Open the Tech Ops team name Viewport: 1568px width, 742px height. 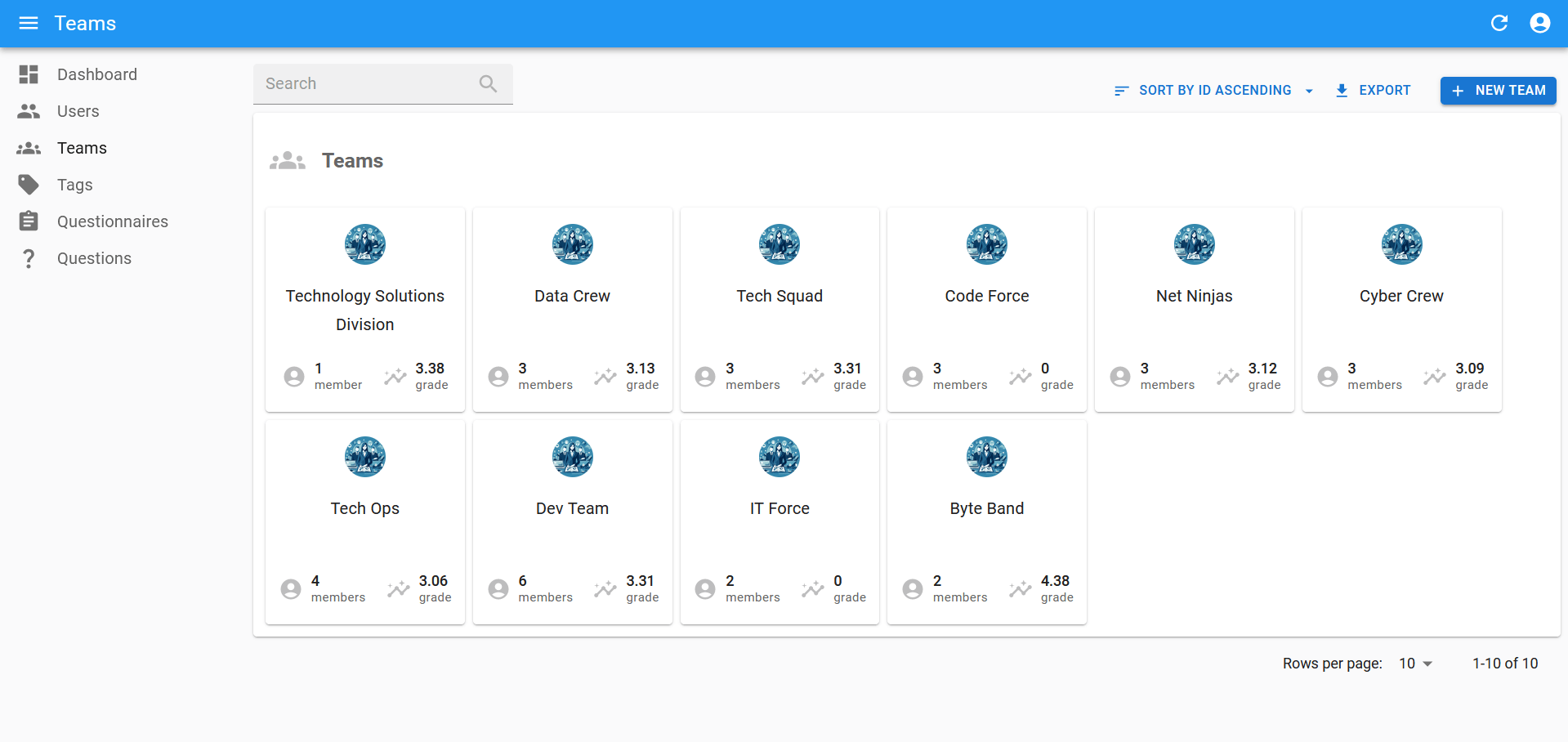pos(365,508)
